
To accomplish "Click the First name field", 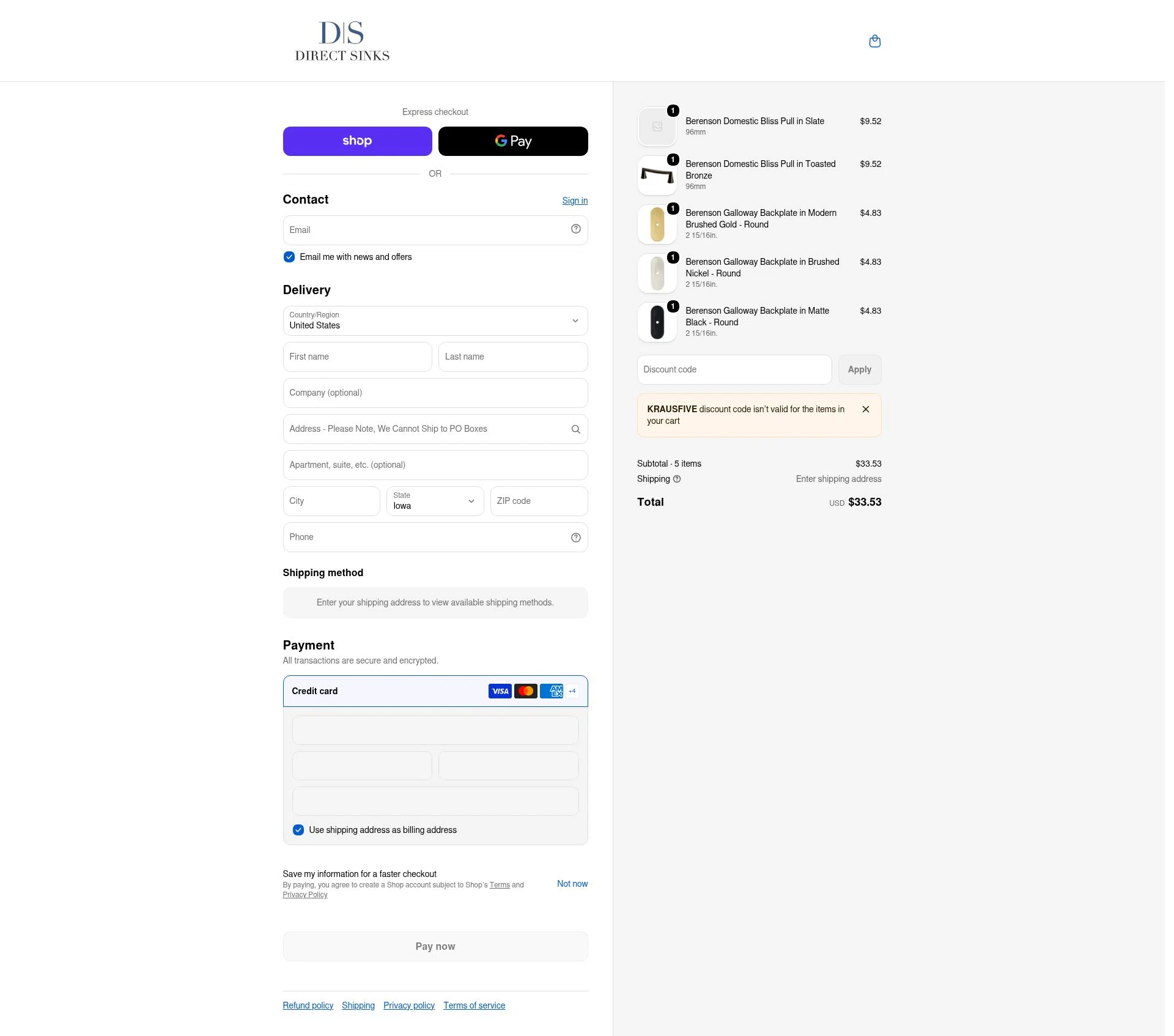I will (x=358, y=357).
